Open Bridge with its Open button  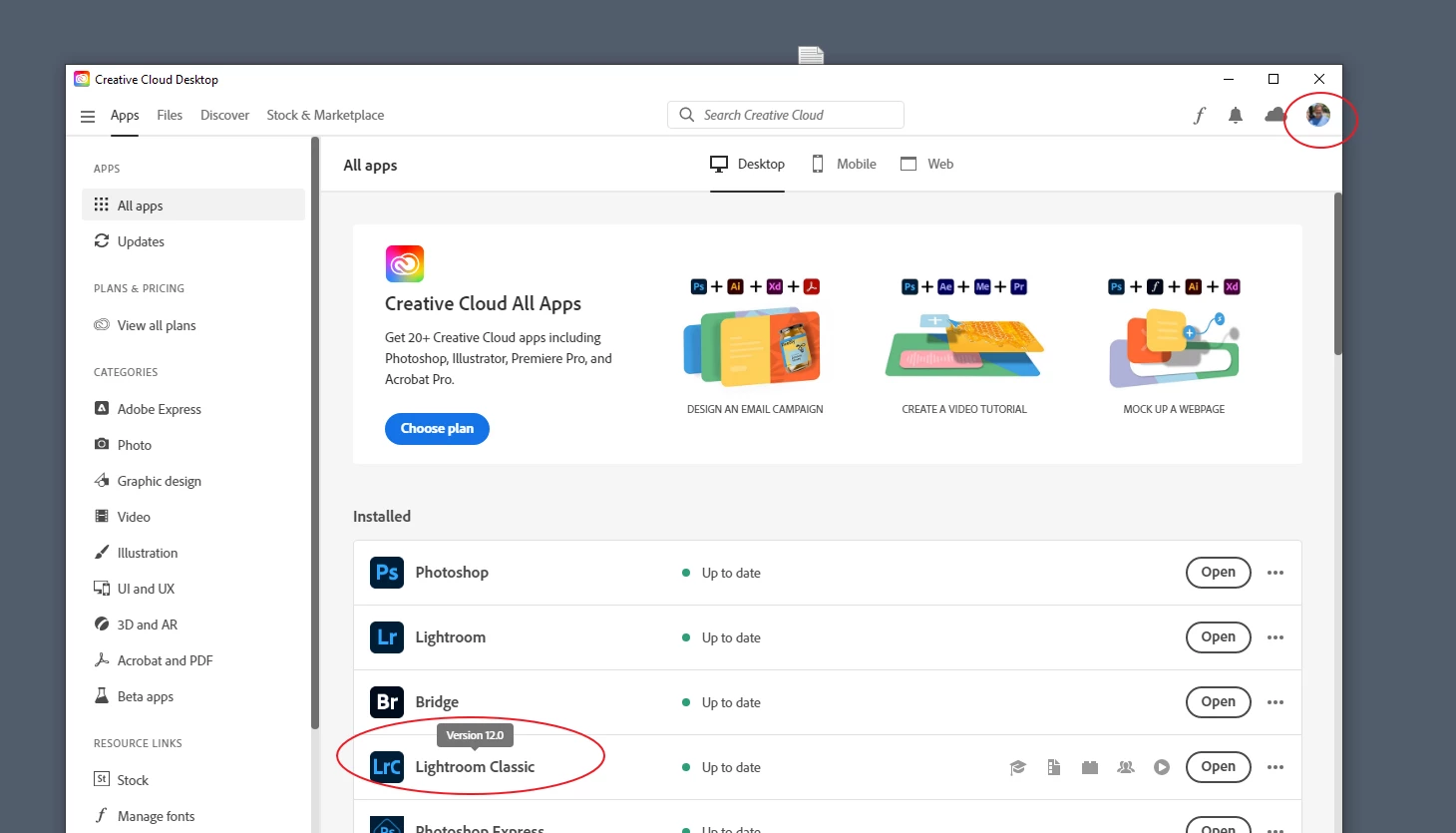1218,702
